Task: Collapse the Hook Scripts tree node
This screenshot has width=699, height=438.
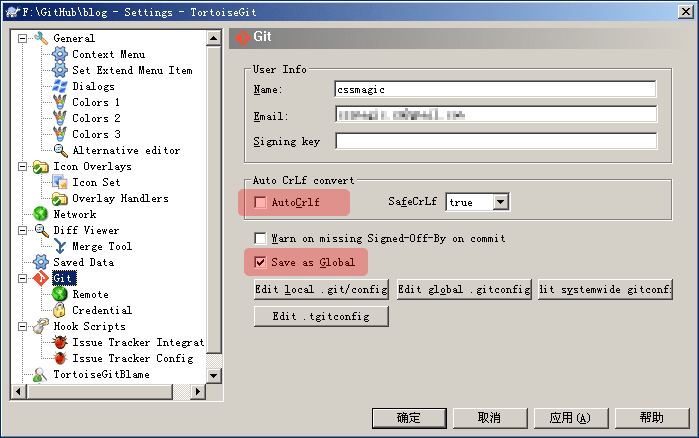Action: pos(22,326)
